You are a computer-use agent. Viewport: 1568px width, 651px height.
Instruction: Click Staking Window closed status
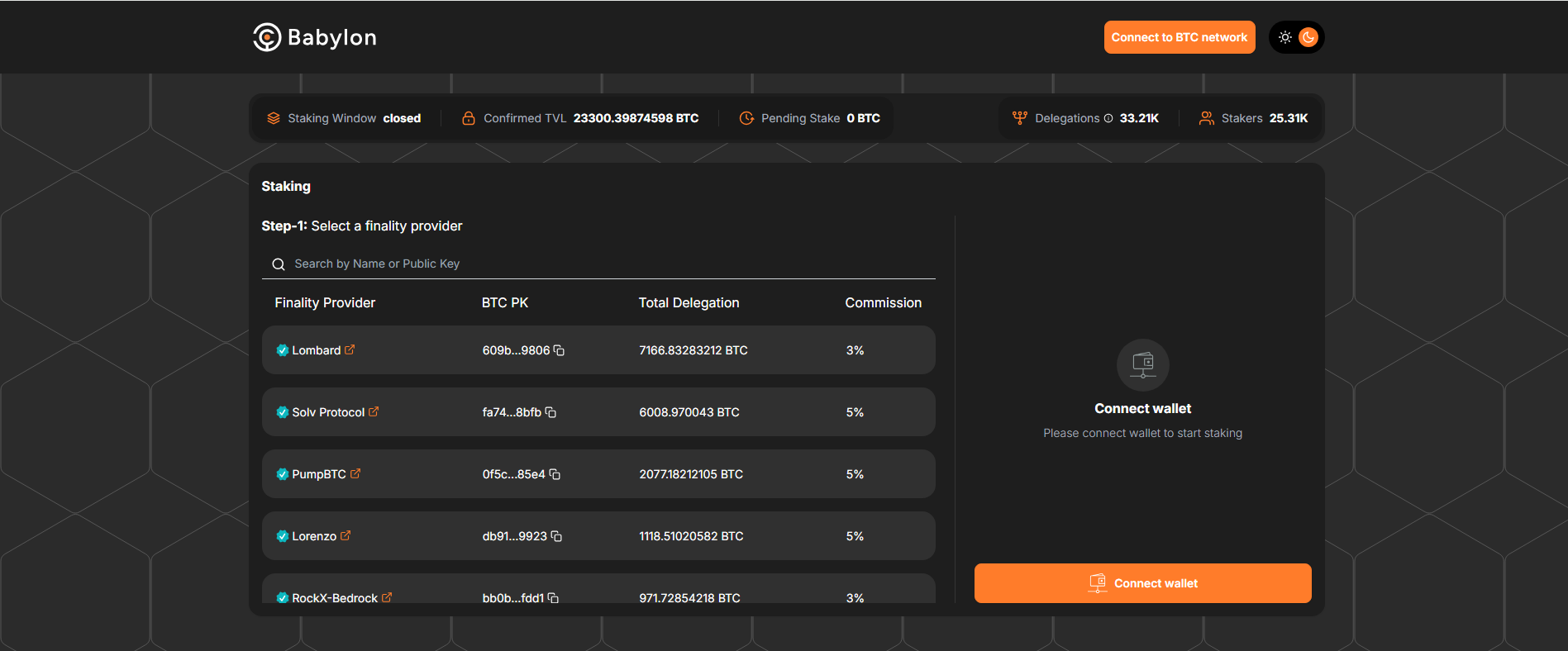click(402, 118)
